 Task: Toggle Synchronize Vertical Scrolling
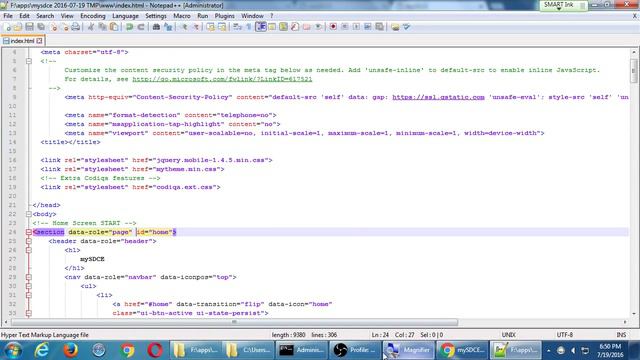point(210,27)
